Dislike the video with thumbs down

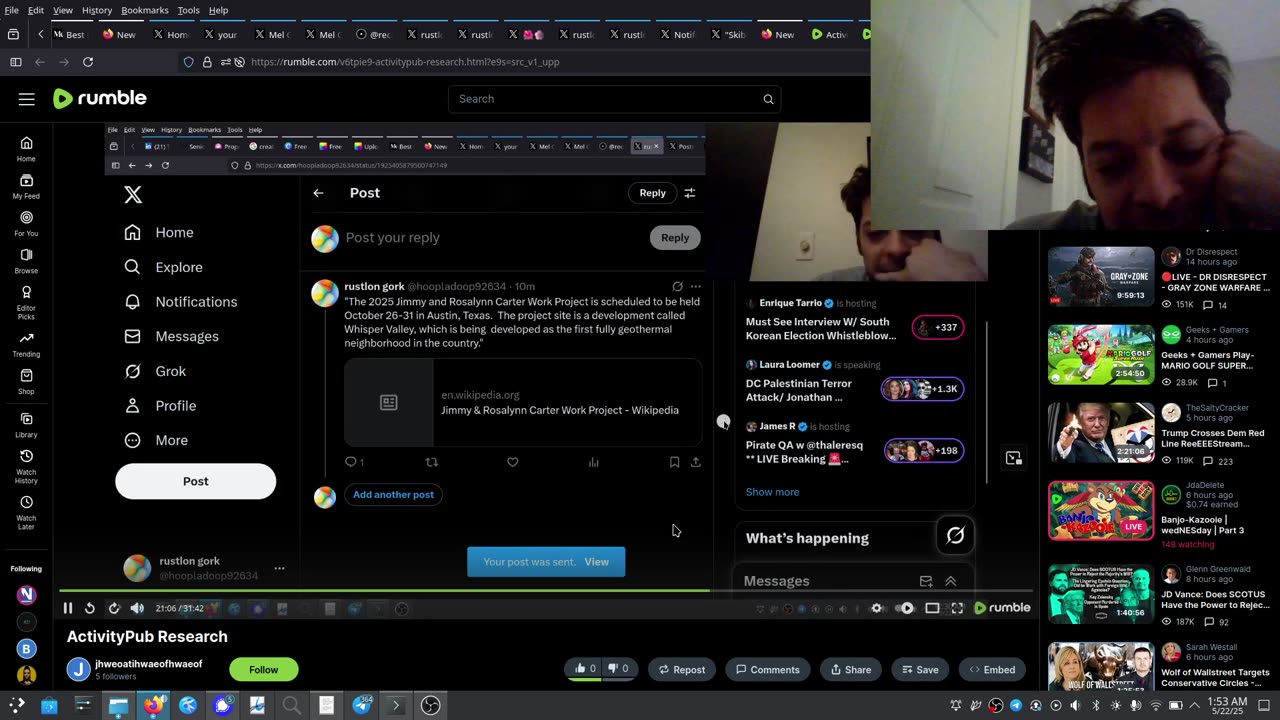click(619, 669)
